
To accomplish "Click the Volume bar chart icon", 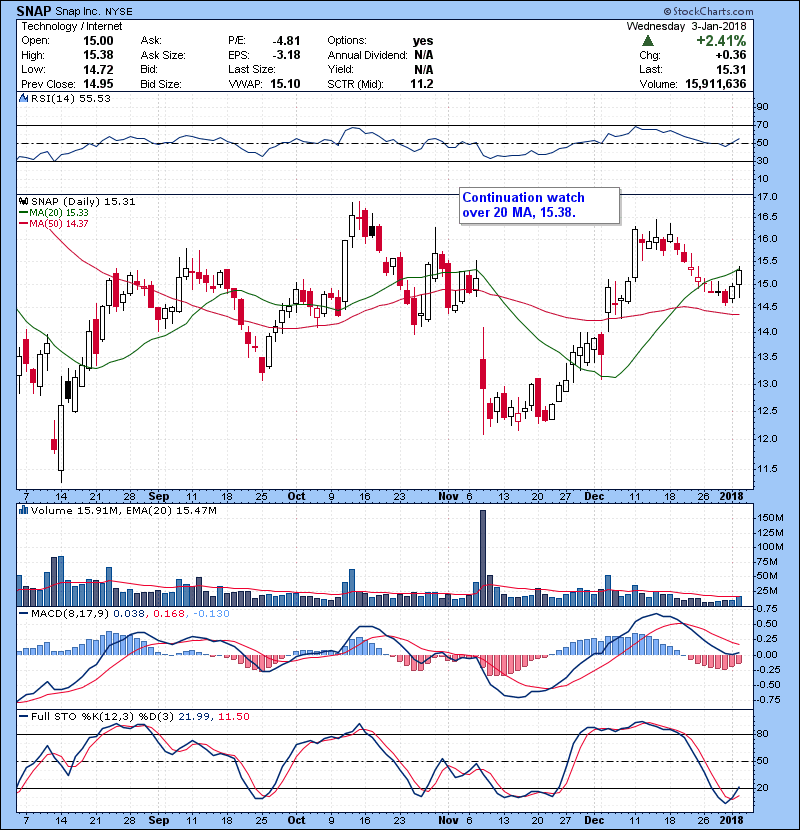I will click(x=23, y=511).
